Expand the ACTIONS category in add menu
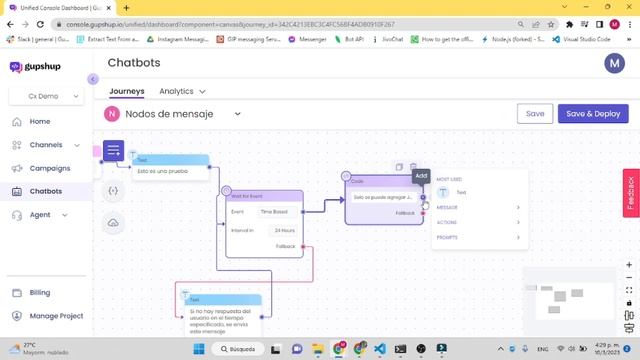 (478, 222)
